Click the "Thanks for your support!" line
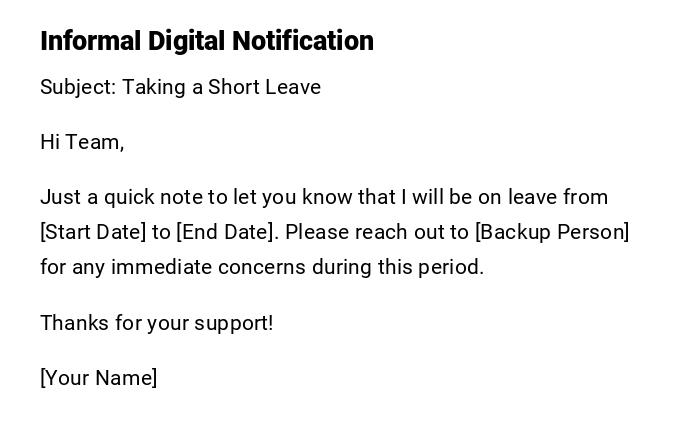Image resolution: width=700 pixels, height=440 pixels. 156,323
